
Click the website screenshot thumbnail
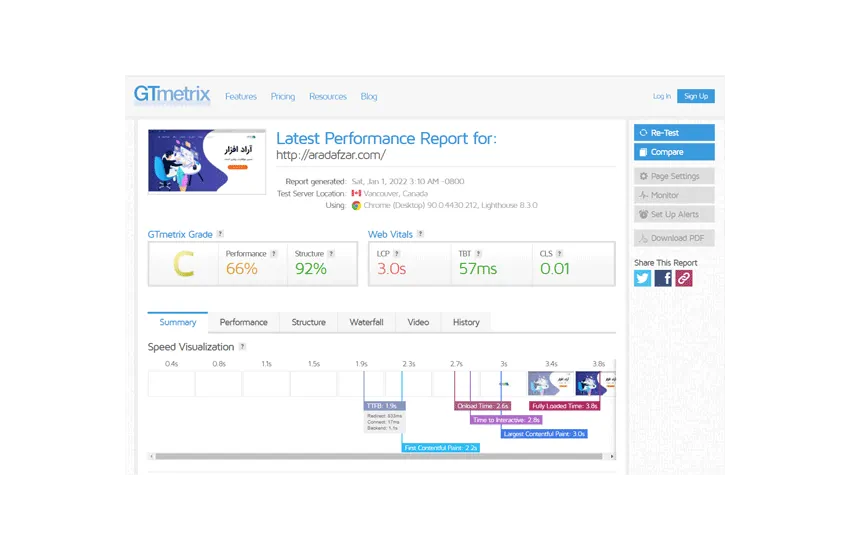pos(207,161)
